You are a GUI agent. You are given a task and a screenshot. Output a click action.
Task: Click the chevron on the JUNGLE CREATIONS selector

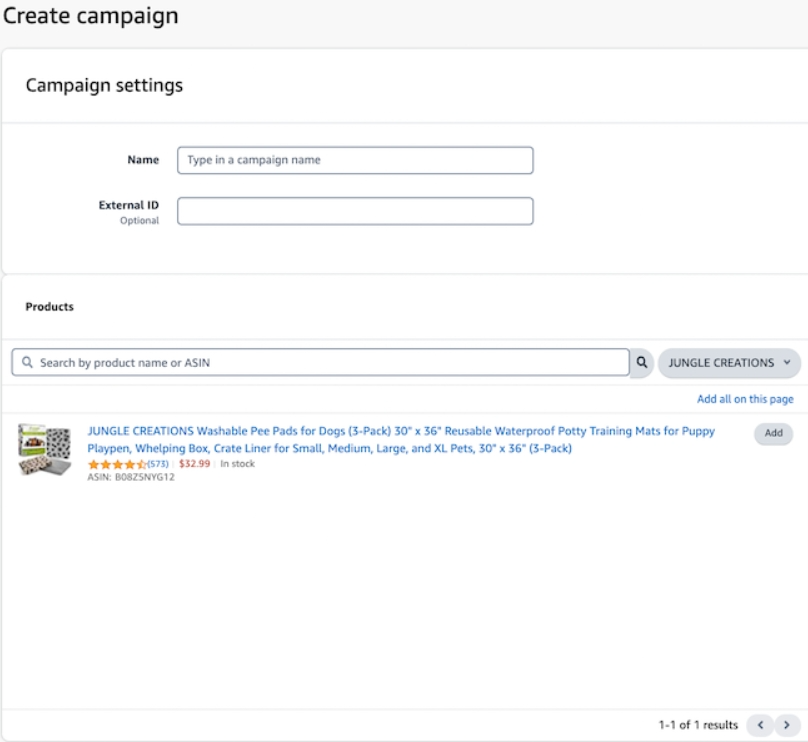pos(788,362)
